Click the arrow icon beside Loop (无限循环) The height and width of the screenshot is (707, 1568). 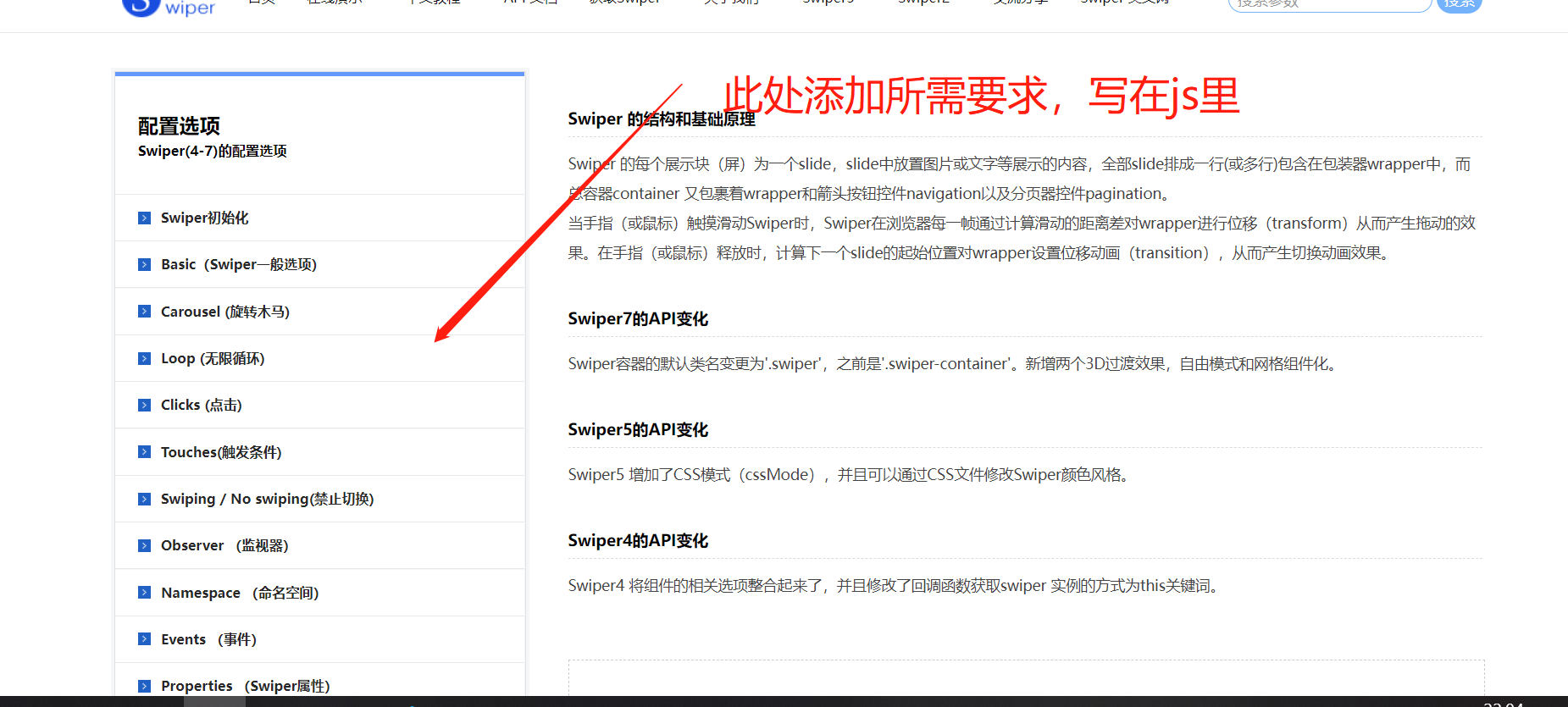click(144, 358)
